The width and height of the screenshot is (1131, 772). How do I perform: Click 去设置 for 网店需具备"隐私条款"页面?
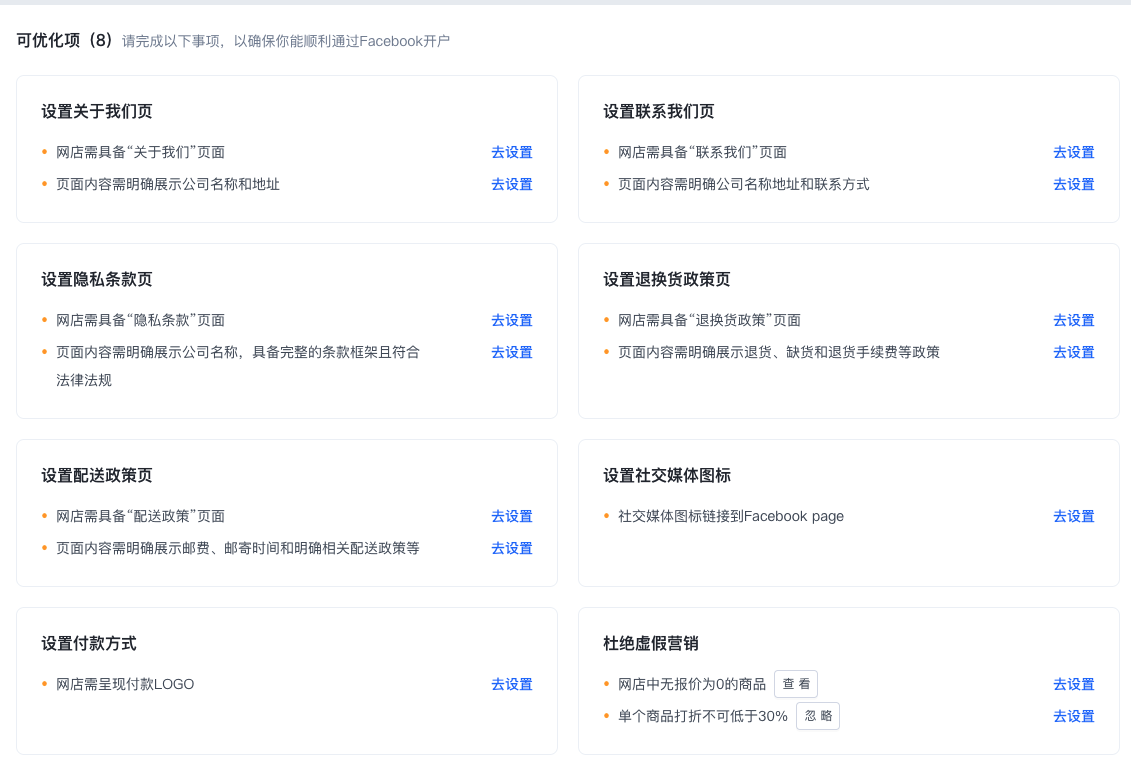click(512, 320)
